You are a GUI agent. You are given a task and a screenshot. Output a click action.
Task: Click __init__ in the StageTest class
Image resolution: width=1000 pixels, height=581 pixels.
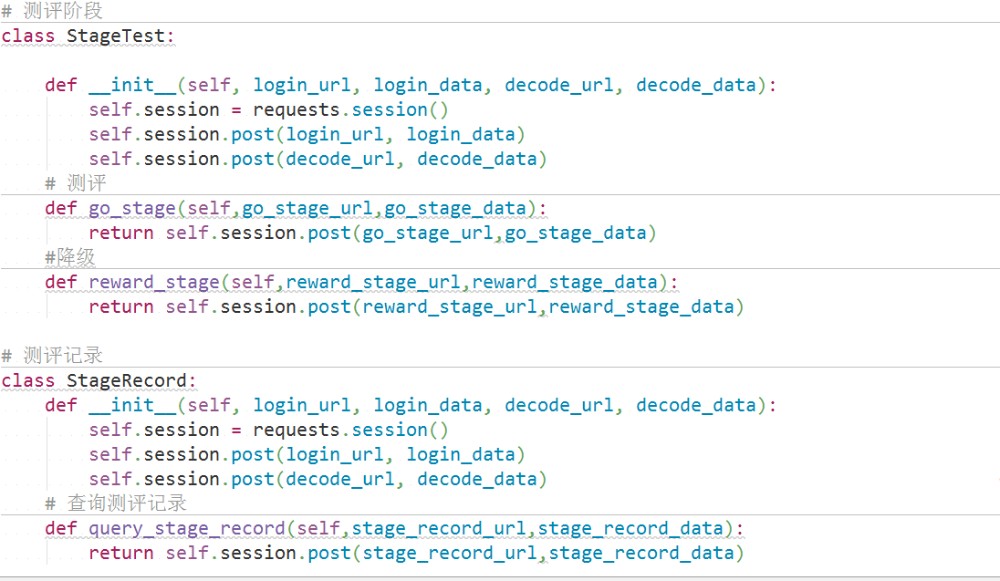click(133, 85)
